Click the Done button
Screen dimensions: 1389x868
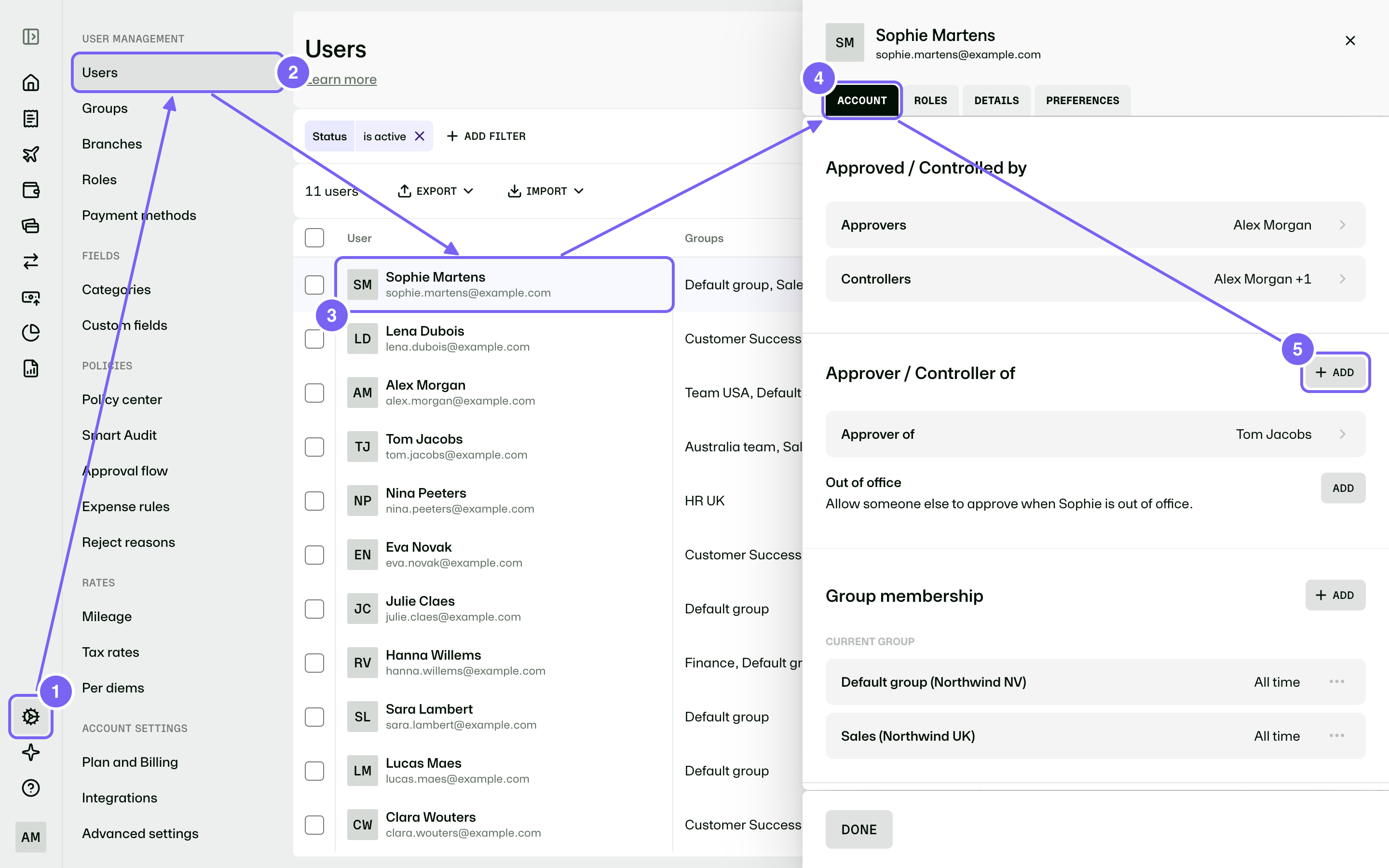[x=858, y=829]
